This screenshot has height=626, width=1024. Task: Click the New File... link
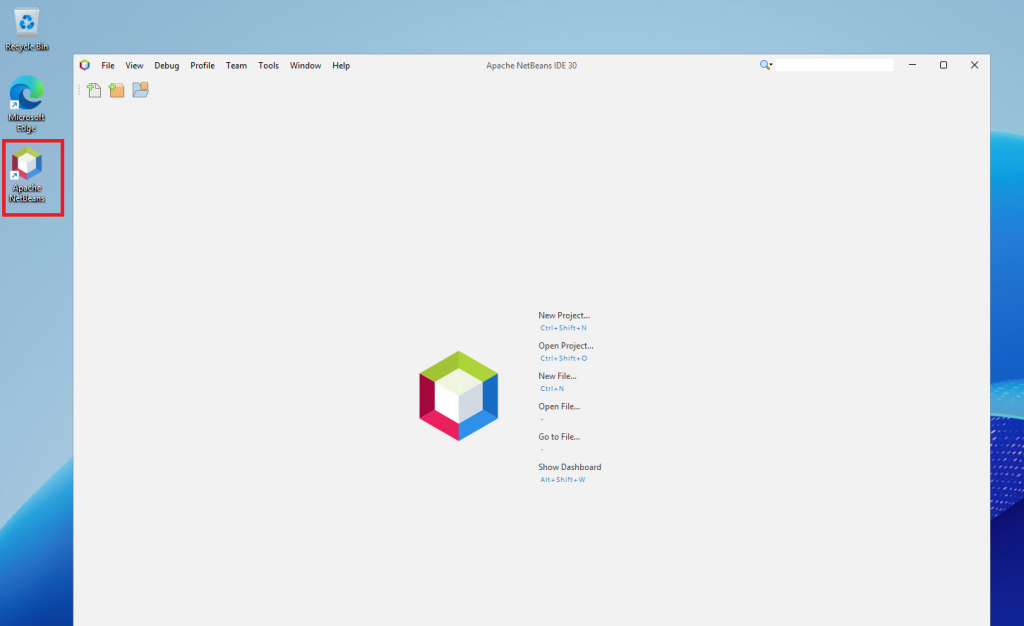click(557, 376)
